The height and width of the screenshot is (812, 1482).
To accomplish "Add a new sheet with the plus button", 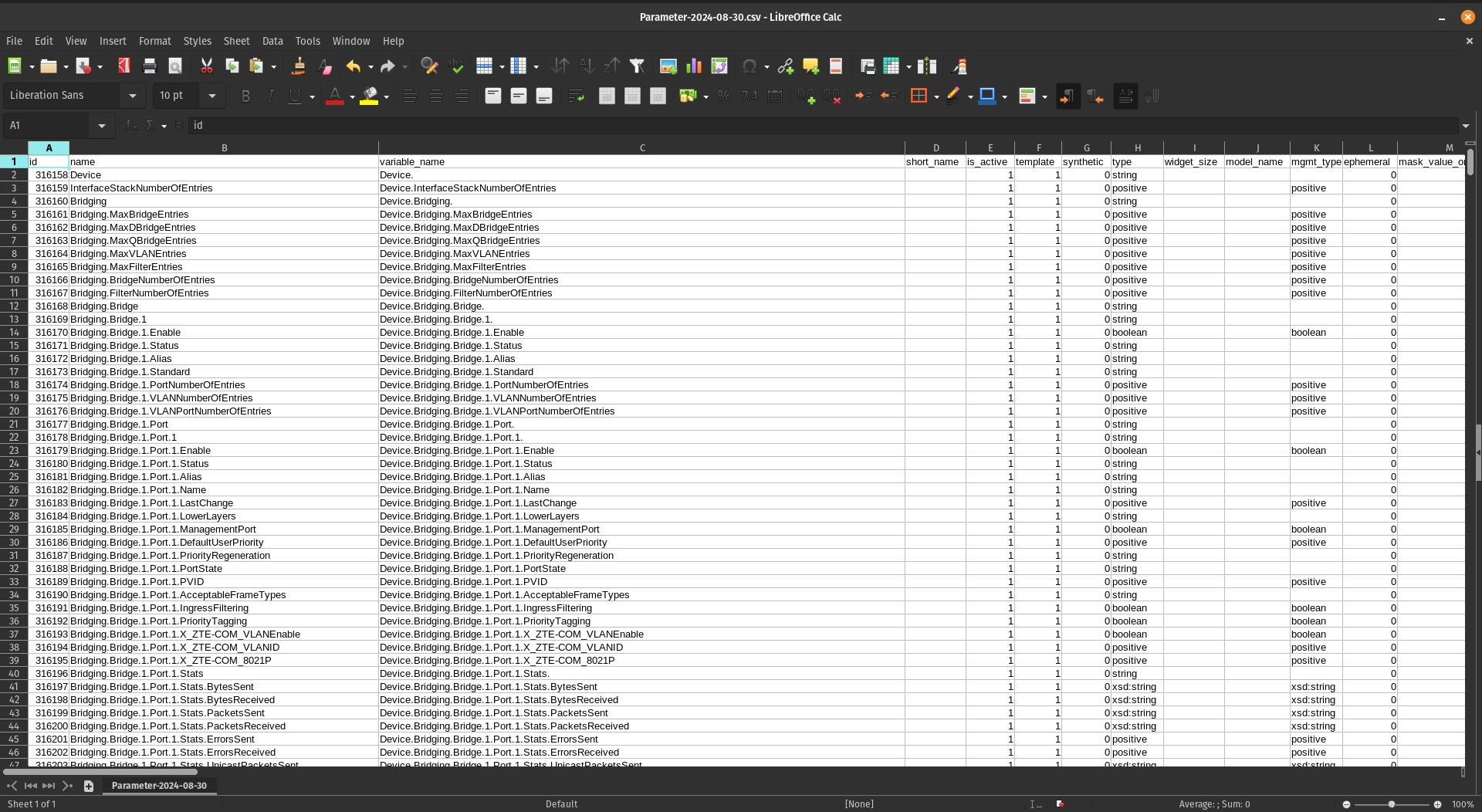I will coord(89,786).
